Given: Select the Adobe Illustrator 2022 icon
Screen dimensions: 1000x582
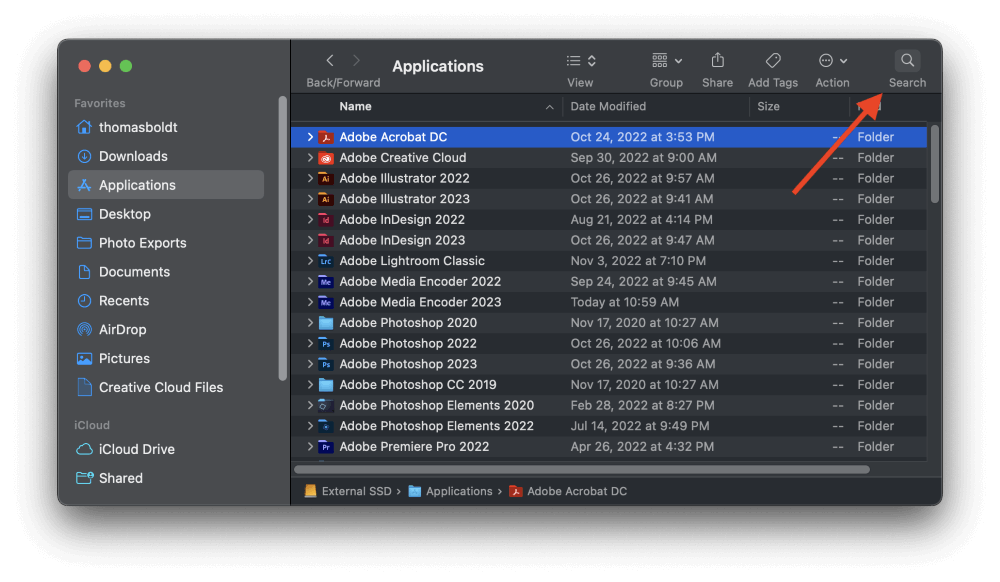Looking at the screenshot, I should [326, 178].
